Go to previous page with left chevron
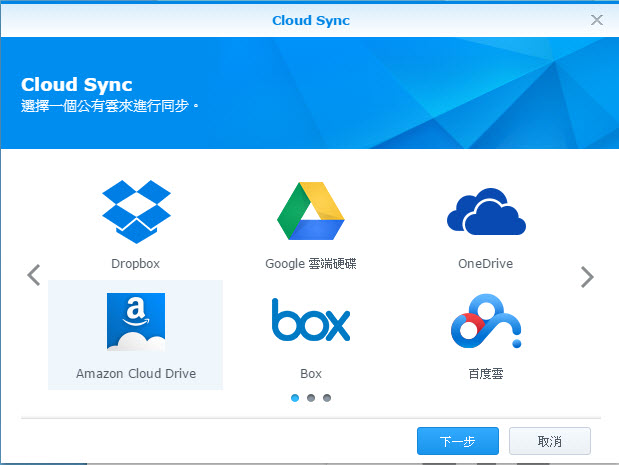The image size is (619, 465). coord(34,275)
